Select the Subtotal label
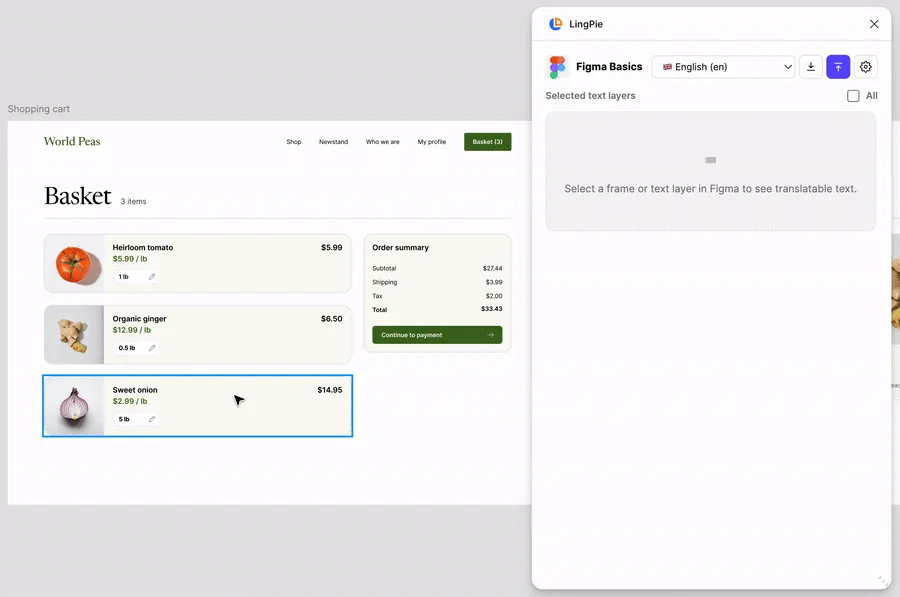 [x=384, y=268]
